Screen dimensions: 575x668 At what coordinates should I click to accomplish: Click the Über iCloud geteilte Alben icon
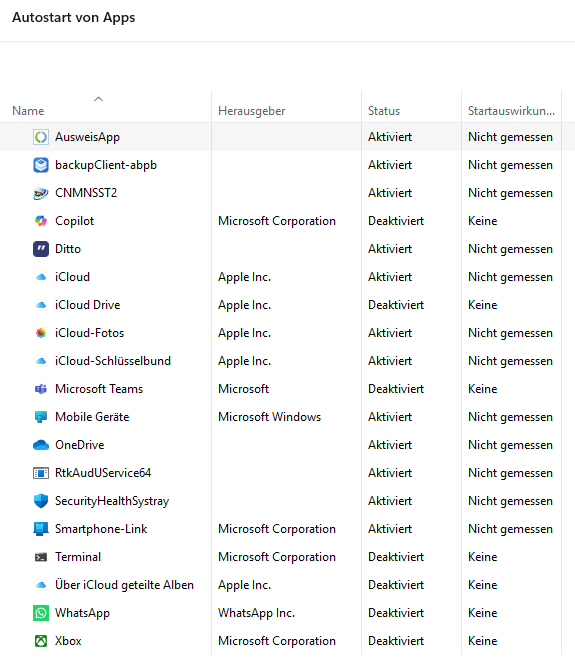click(41, 585)
